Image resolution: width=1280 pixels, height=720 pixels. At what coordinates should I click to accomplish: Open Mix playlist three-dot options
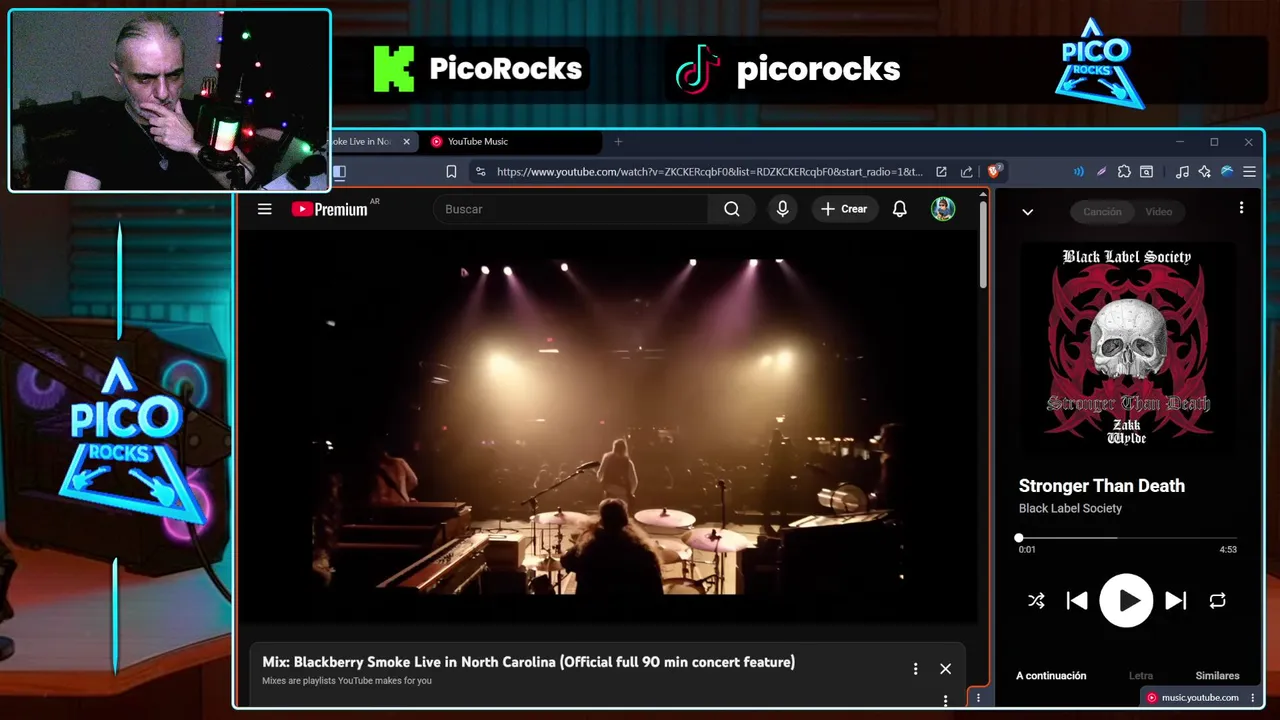coord(915,669)
